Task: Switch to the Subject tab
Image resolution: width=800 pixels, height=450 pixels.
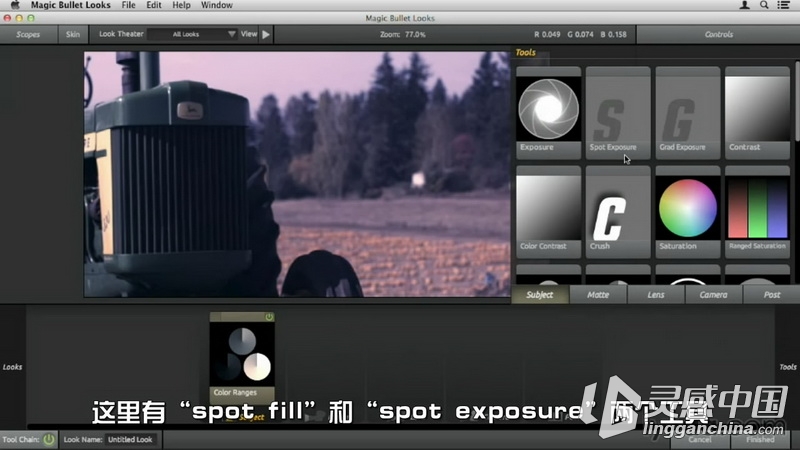Action: (540, 294)
